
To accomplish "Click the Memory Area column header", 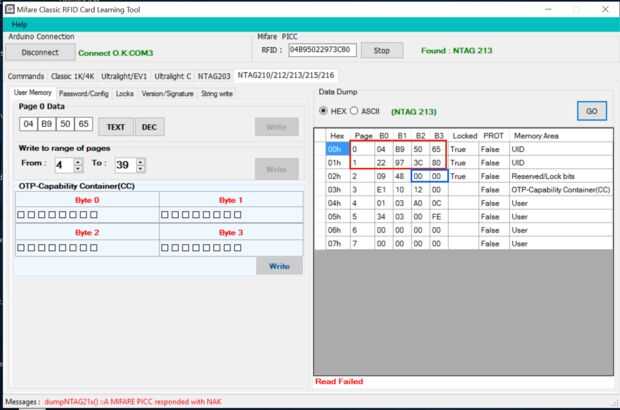I will (561, 136).
